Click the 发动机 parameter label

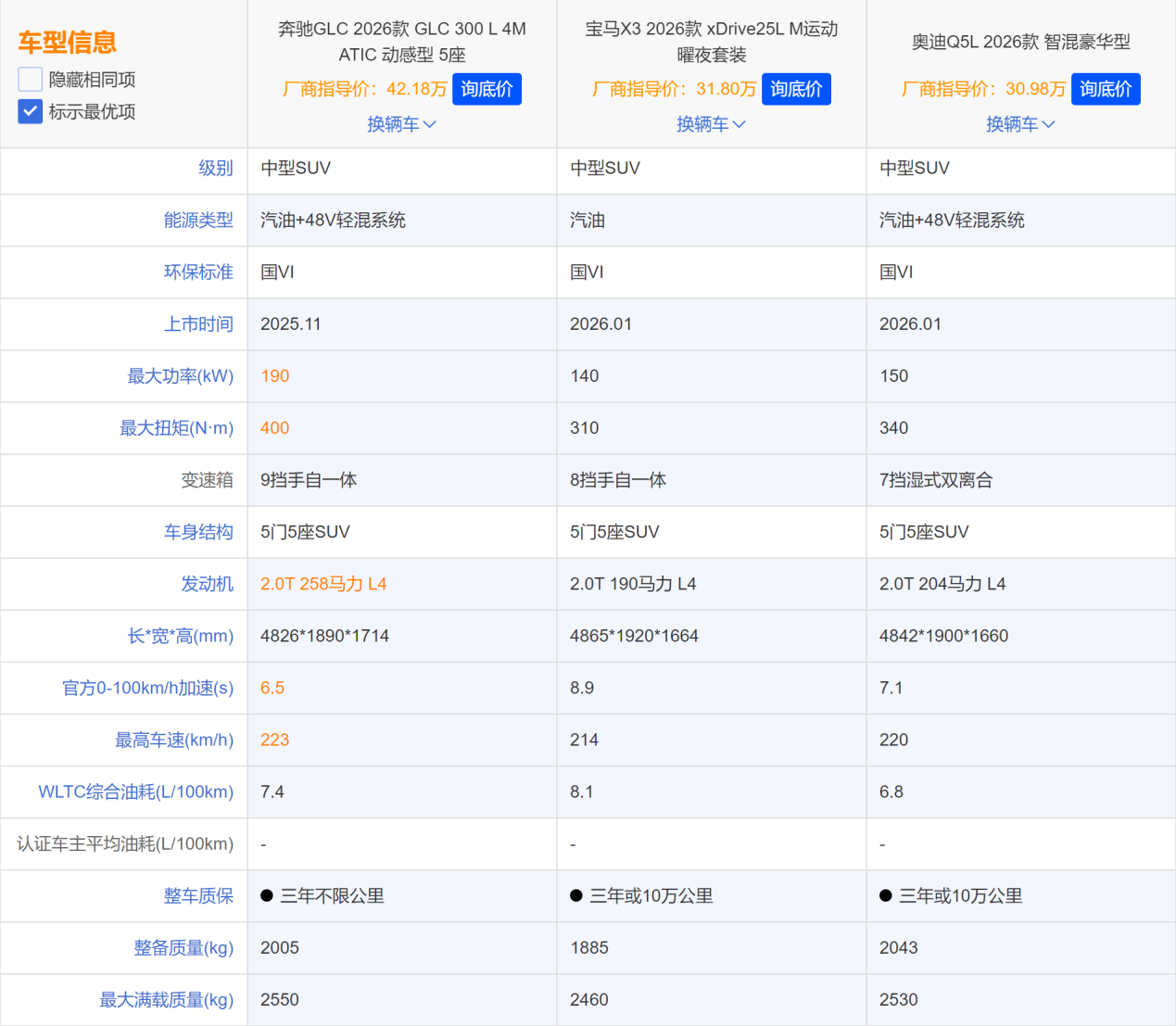coord(207,584)
